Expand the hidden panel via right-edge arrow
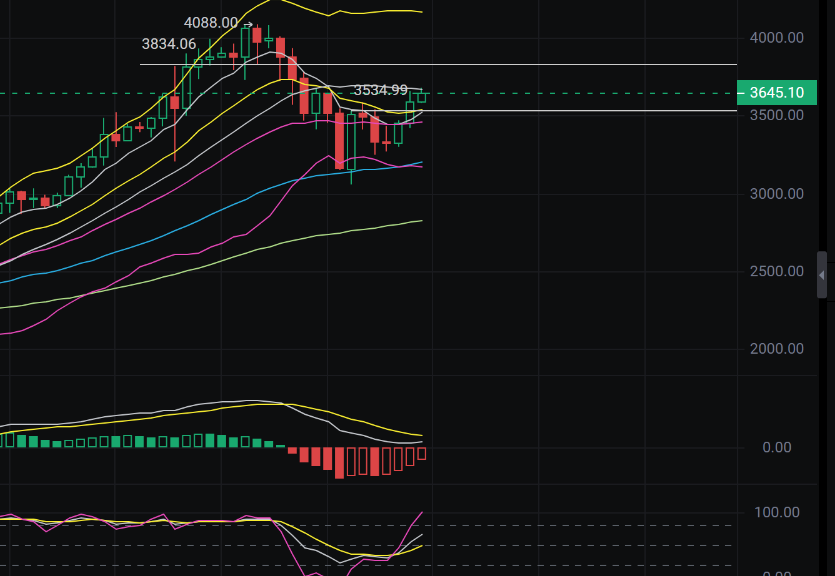This screenshot has width=835, height=576. coord(820,277)
